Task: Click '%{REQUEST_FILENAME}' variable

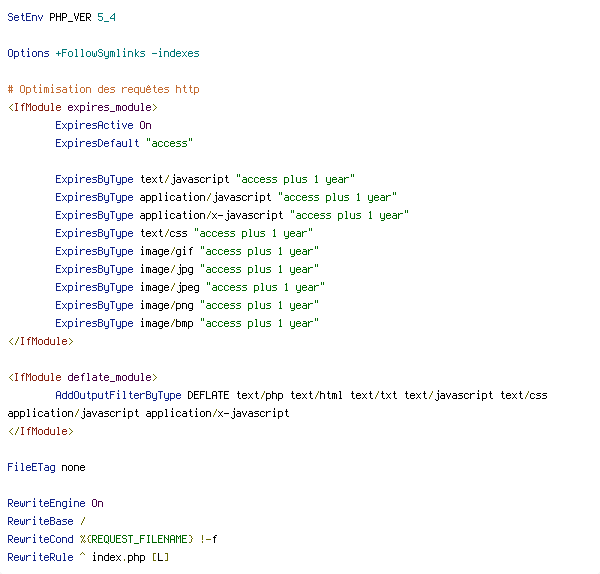Action: (137, 539)
